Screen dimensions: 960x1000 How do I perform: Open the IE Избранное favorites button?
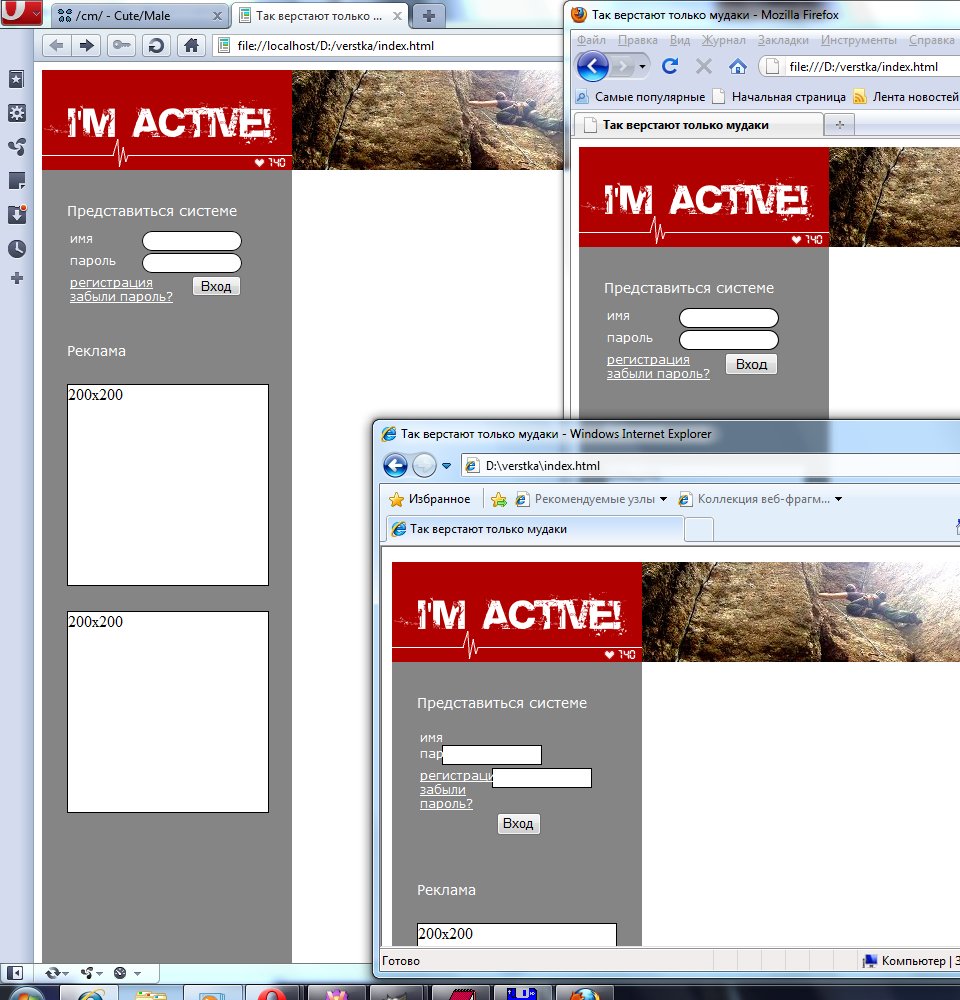(x=429, y=499)
